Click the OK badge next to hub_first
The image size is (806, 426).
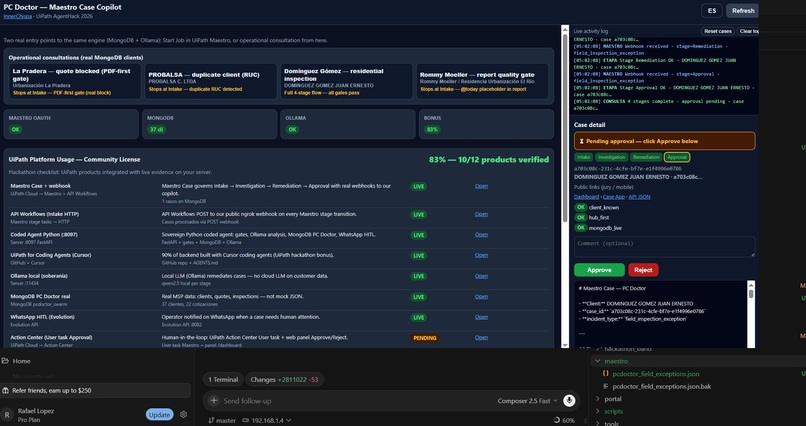581,217
